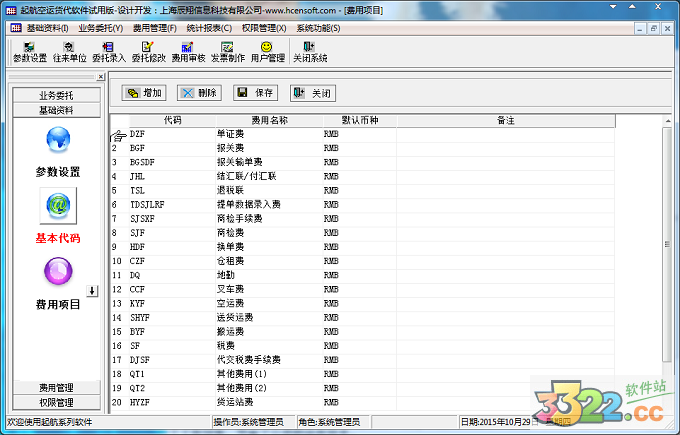Image resolution: width=680 pixels, height=435 pixels.
Task: Open 用户管理 smiley icon
Action: pyautogui.click(x=267, y=52)
